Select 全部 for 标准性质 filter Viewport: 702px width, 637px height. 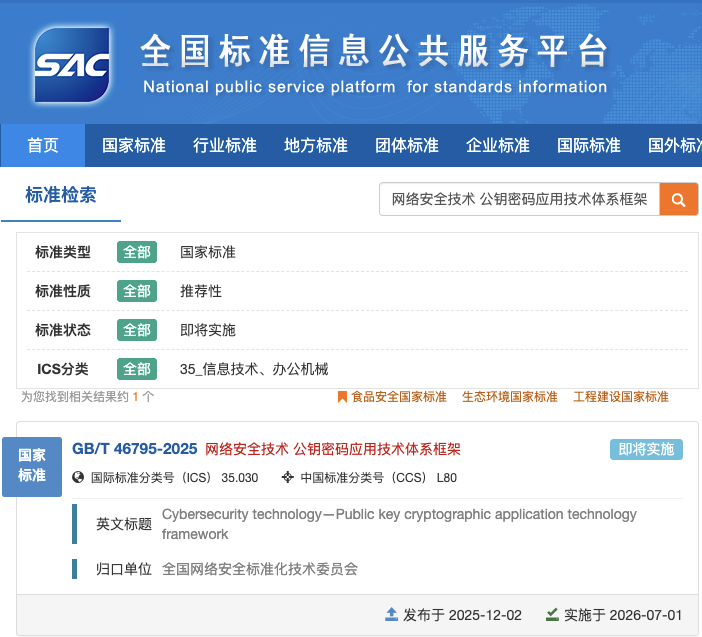(137, 291)
